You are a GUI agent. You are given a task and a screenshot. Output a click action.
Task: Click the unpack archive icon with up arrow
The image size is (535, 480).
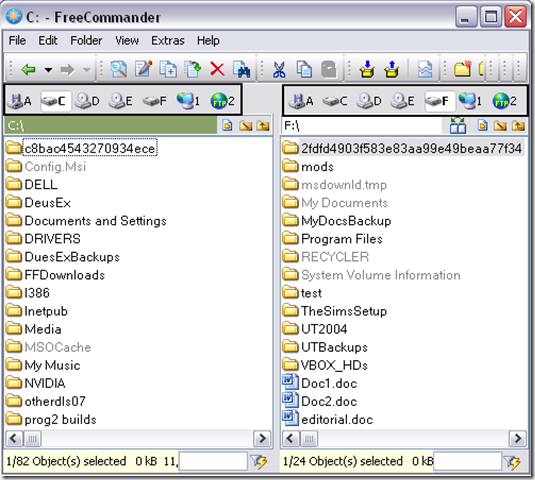tap(392, 69)
